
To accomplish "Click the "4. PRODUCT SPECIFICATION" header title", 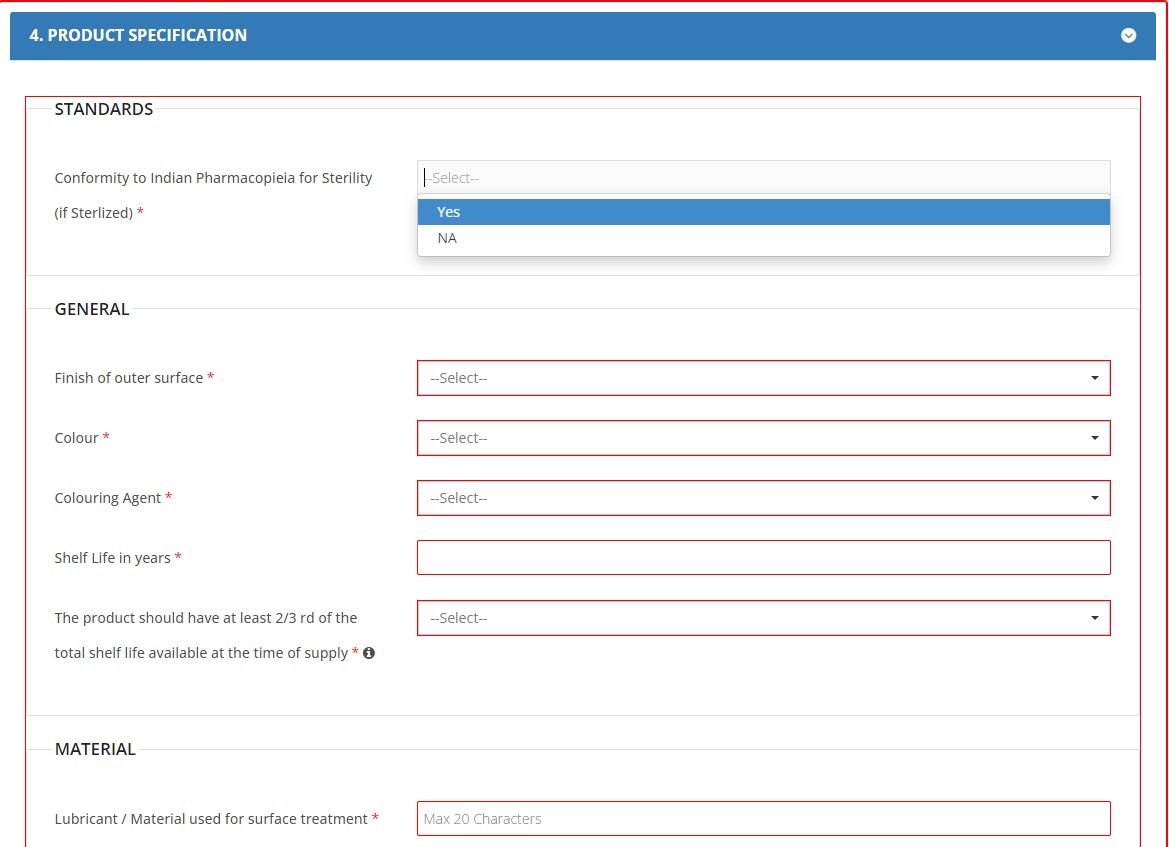I will point(138,35).
